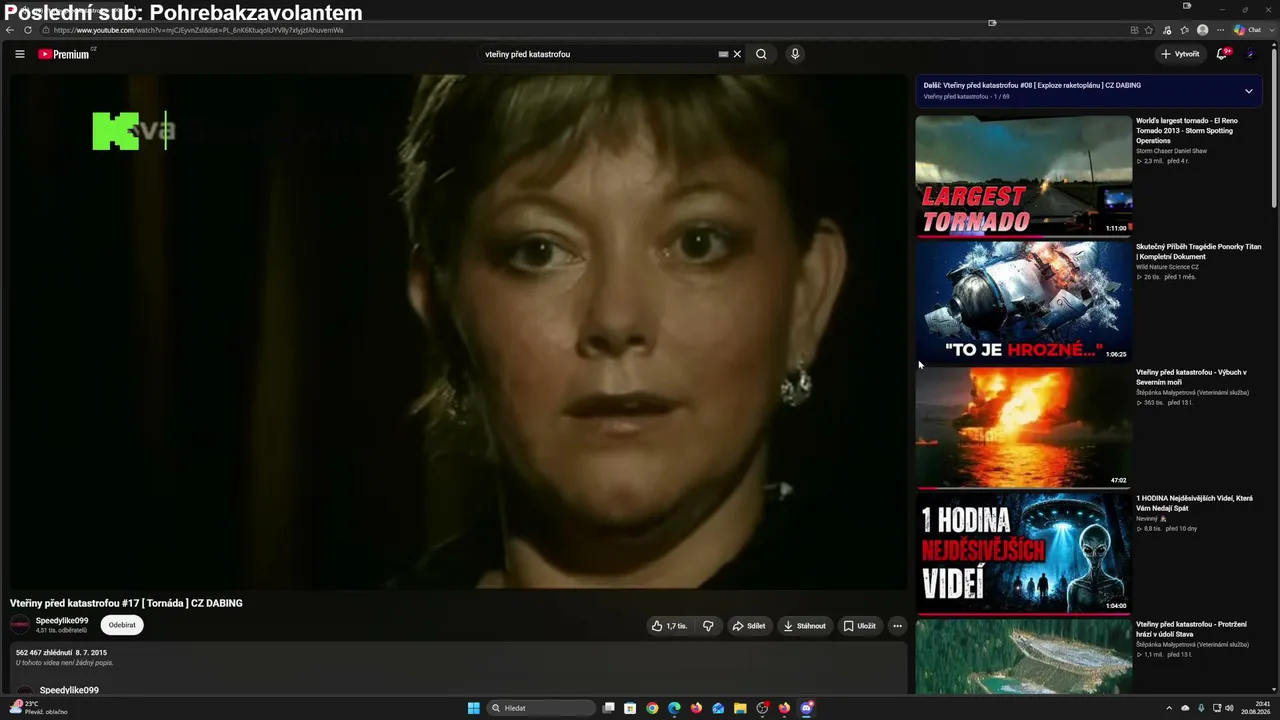Switch to Microsoft Edge on the taskbar
The image size is (1280, 720).
pyautogui.click(x=674, y=708)
